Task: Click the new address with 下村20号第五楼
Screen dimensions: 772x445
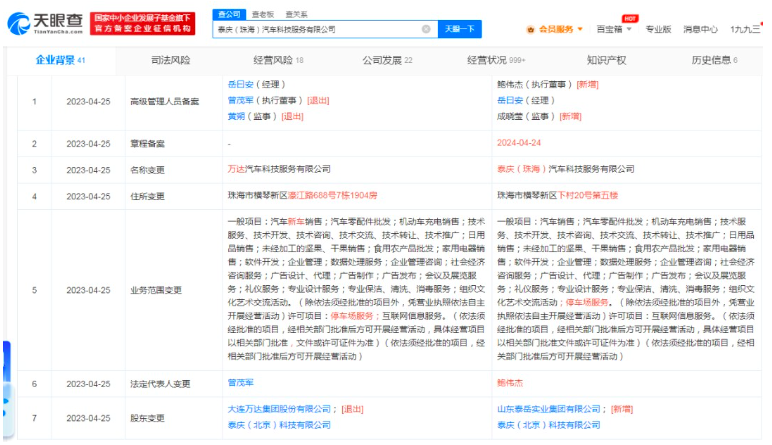Action: point(557,195)
